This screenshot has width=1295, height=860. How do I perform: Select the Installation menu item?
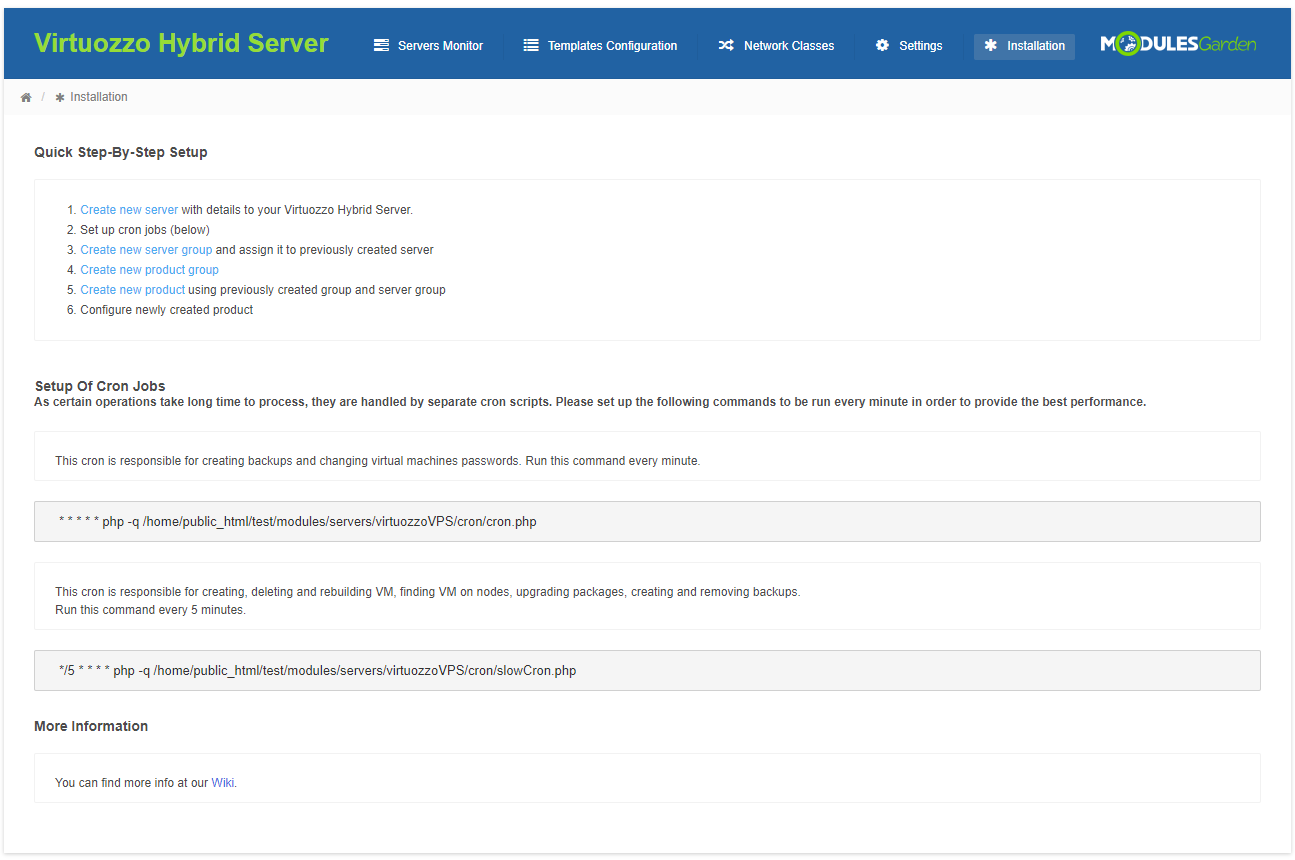pos(1024,46)
